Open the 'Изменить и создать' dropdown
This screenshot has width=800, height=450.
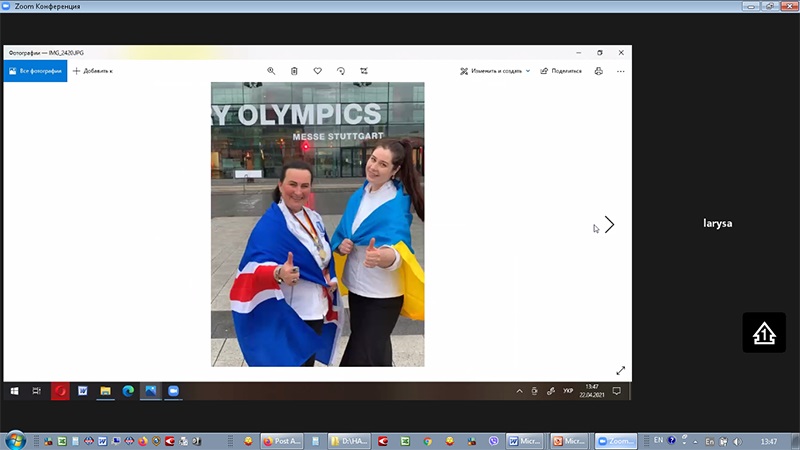pos(495,71)
